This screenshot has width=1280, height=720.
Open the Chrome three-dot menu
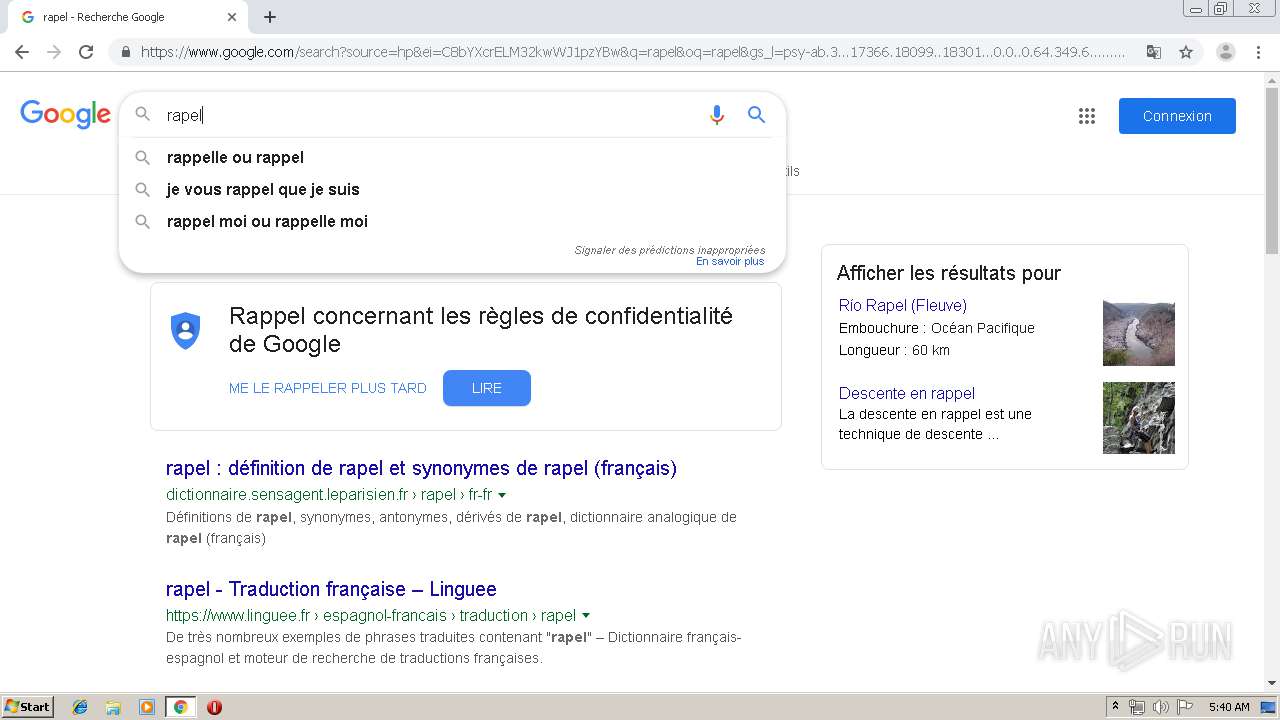click(1258, 52)
